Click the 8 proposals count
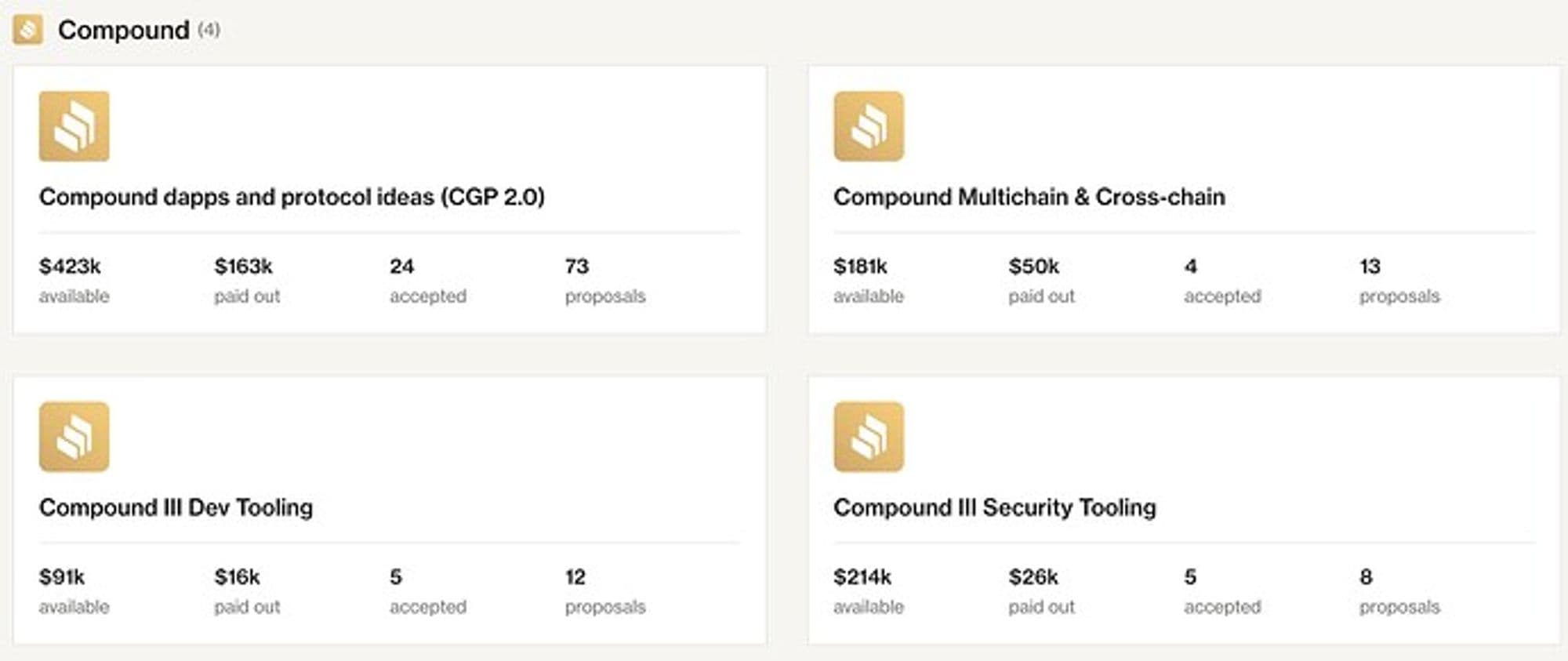 pos(1399,590)
